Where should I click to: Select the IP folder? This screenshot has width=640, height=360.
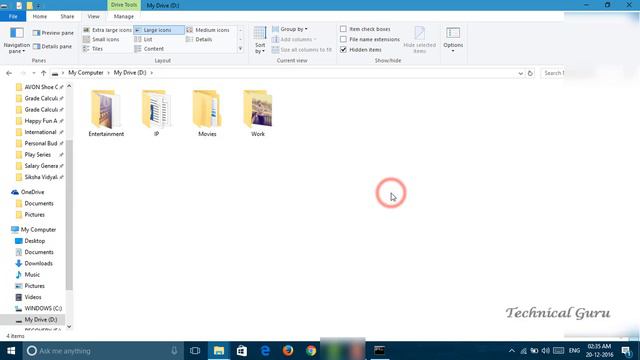point(156,113)
